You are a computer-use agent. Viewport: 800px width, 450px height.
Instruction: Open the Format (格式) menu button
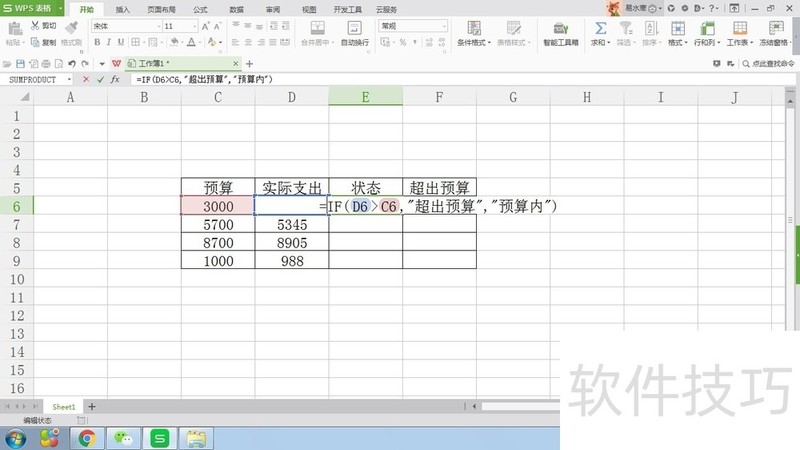678,34
